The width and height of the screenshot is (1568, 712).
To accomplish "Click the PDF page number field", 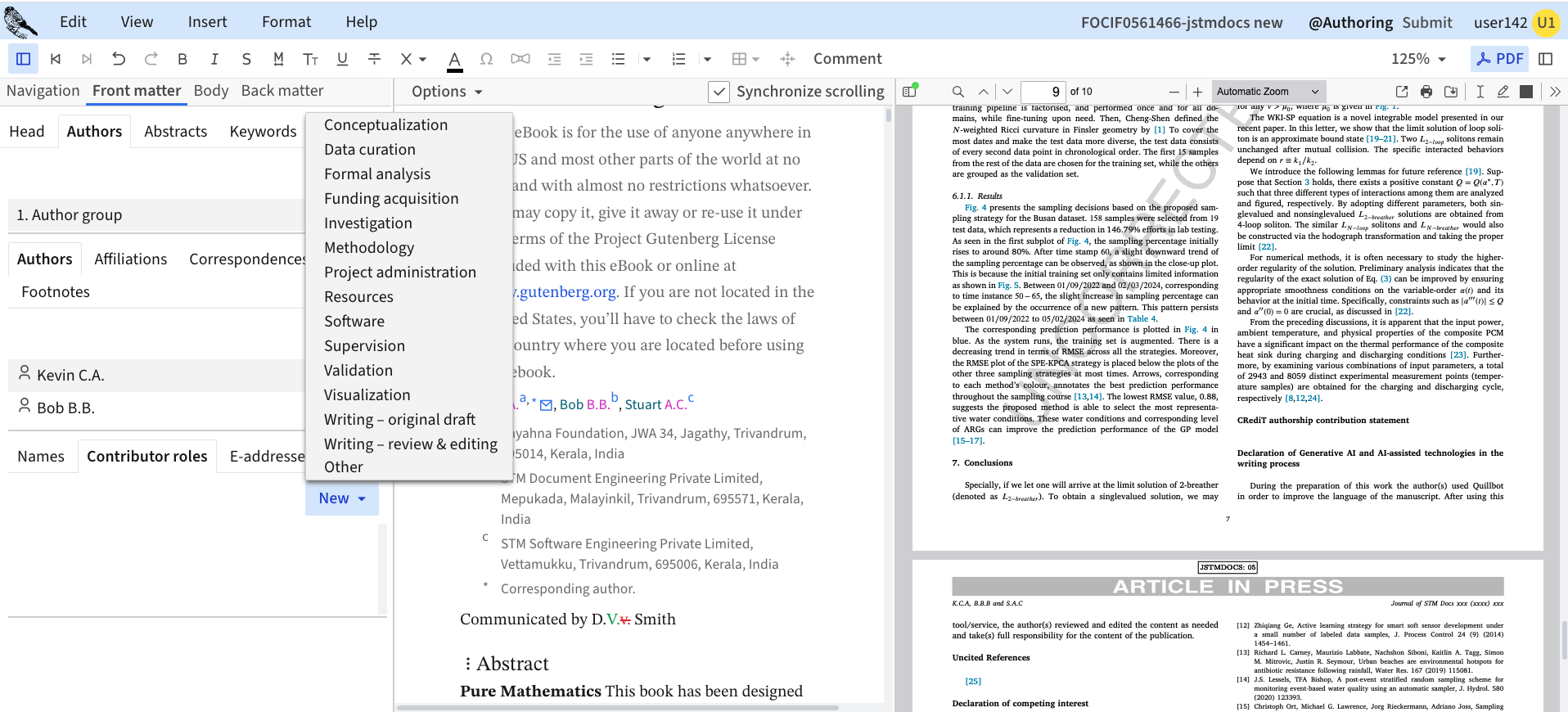I will (x=1042, y=92).
